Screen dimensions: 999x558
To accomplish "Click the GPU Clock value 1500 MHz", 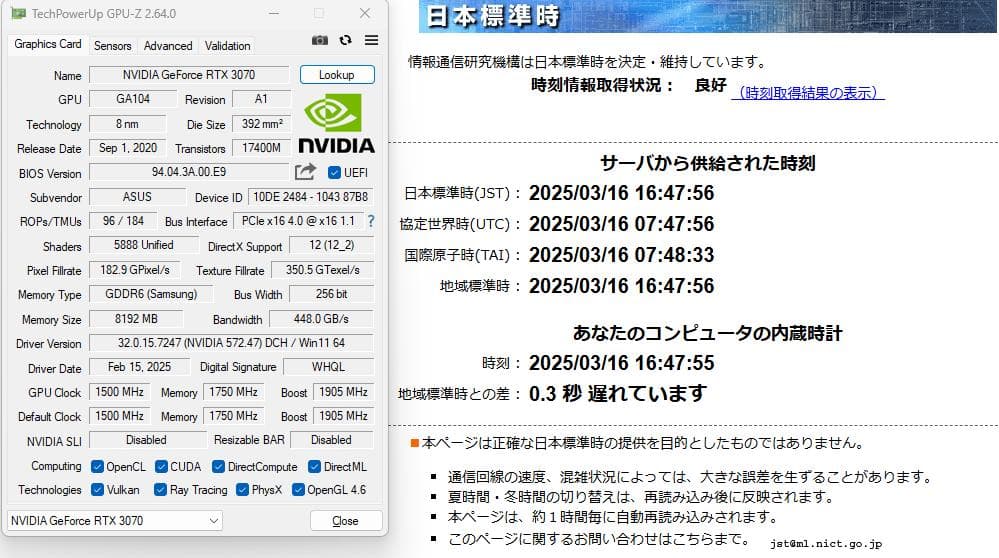I will 120,392.
